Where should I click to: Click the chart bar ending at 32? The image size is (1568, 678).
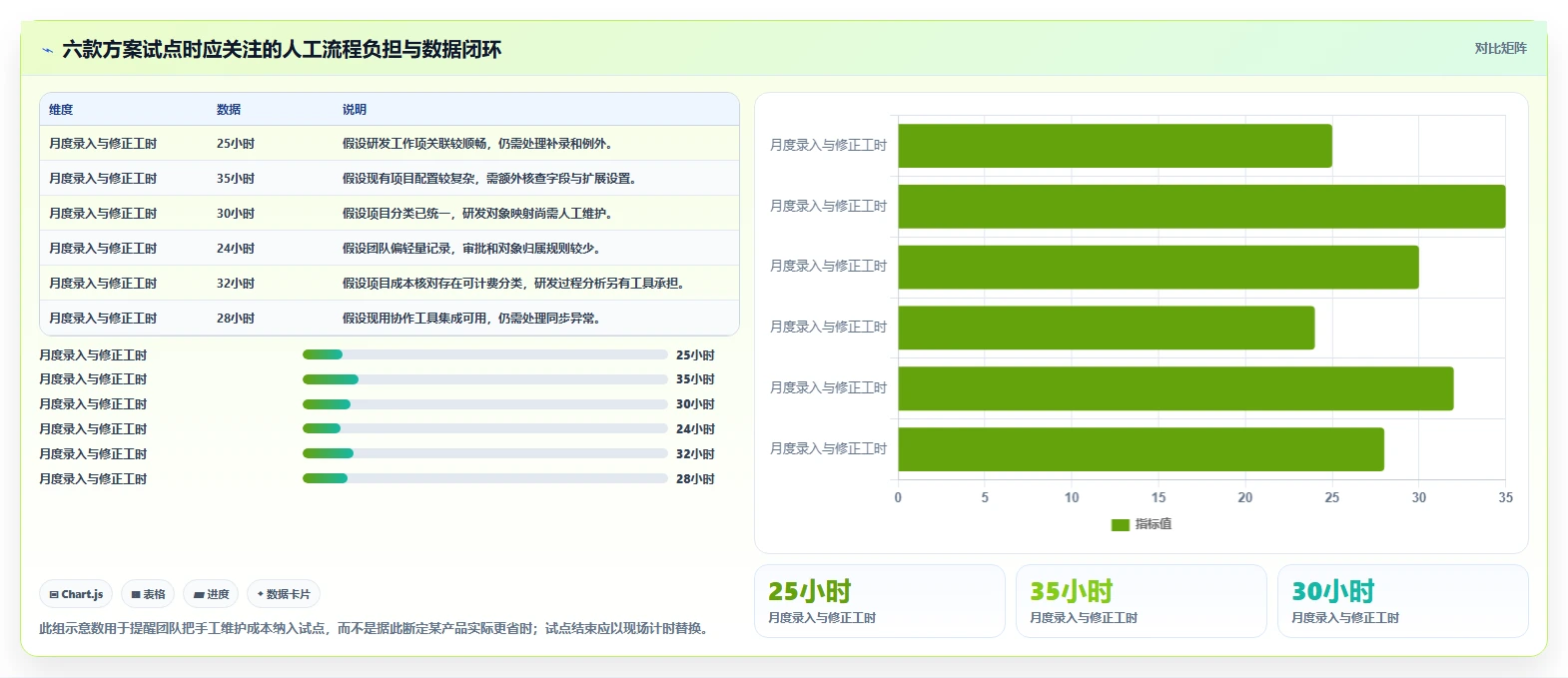point(1176,388)
